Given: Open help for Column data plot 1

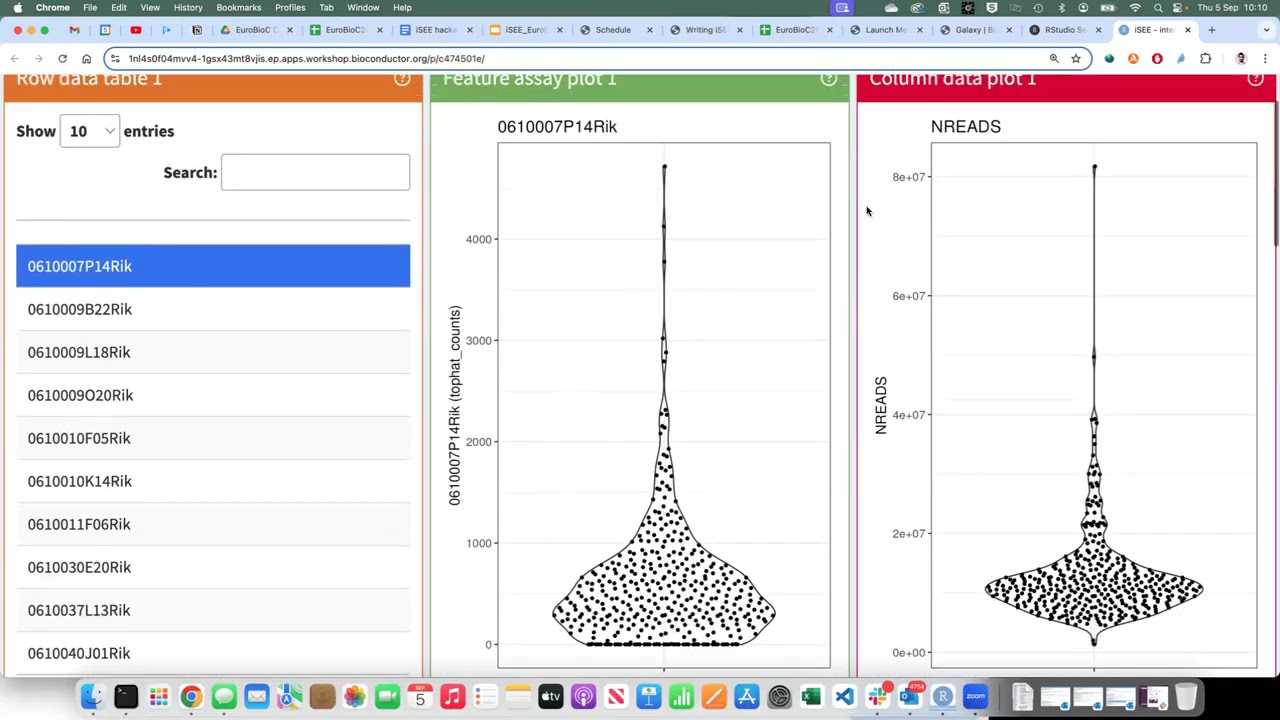Looking at the screenshot, I should (x=1256, y=79).
